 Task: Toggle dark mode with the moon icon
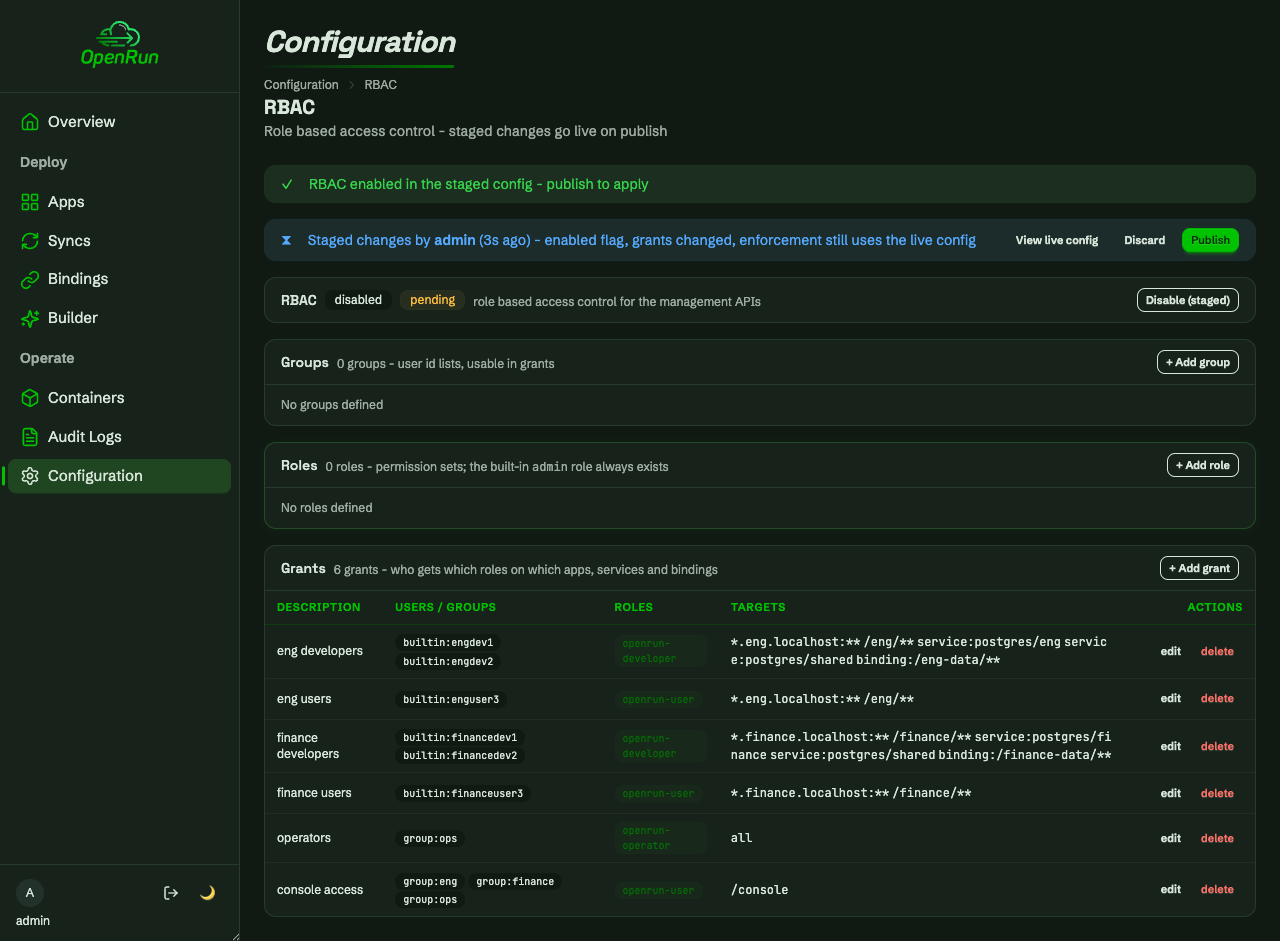coord(208,893)
